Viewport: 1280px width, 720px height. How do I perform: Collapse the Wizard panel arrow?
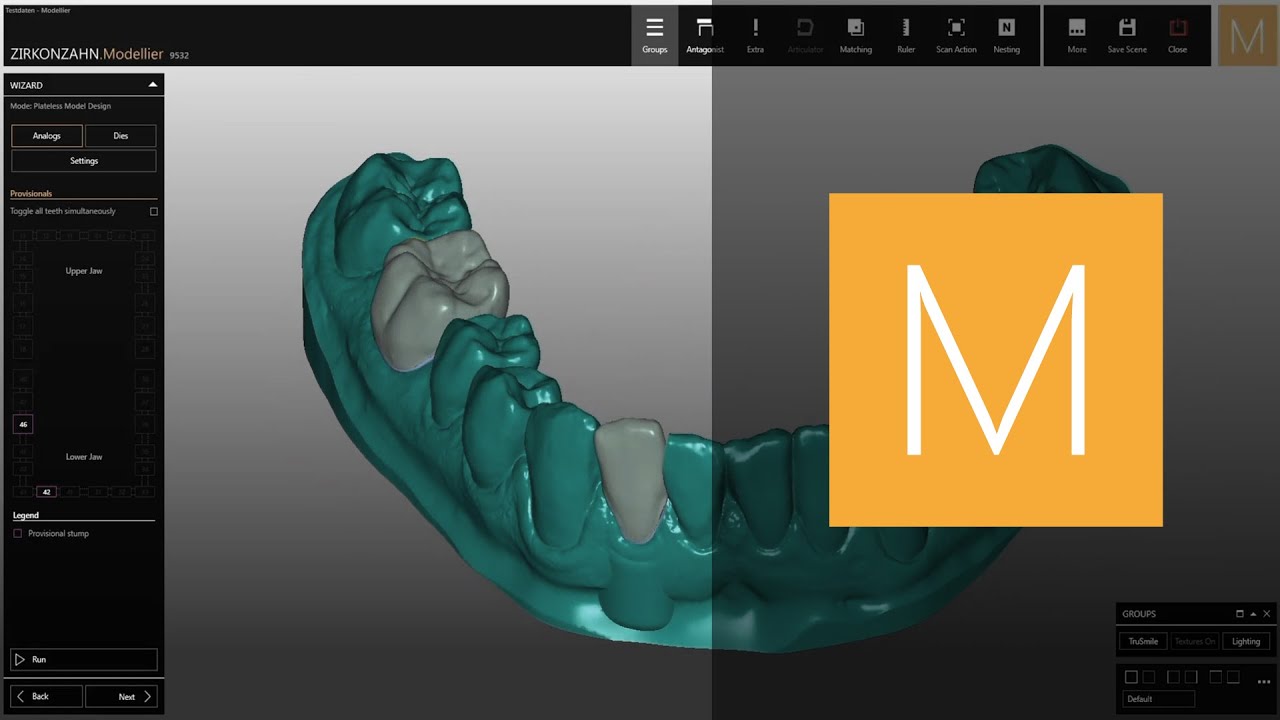point(152,85)
